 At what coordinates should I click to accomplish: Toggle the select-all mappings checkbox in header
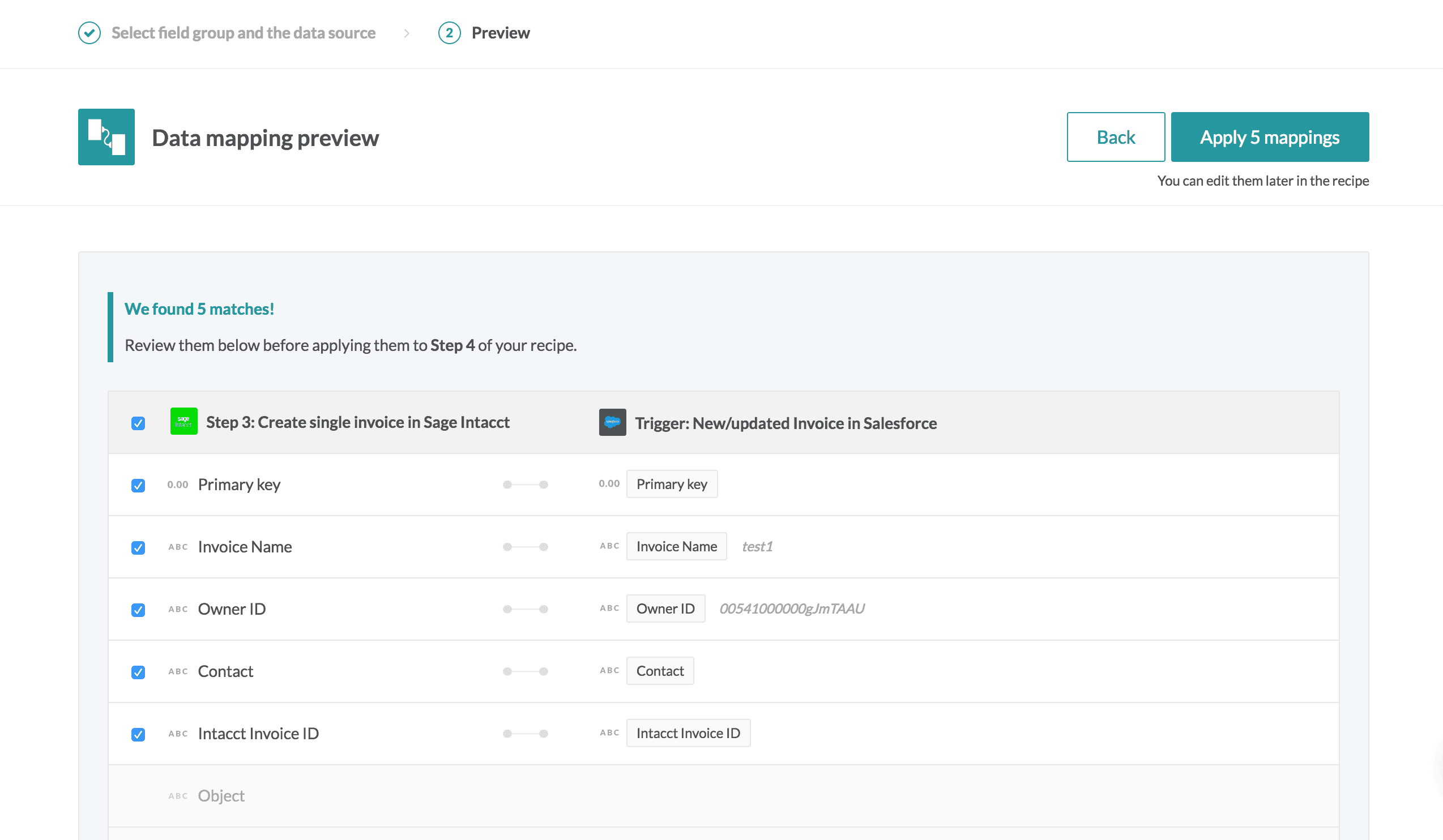138,423
